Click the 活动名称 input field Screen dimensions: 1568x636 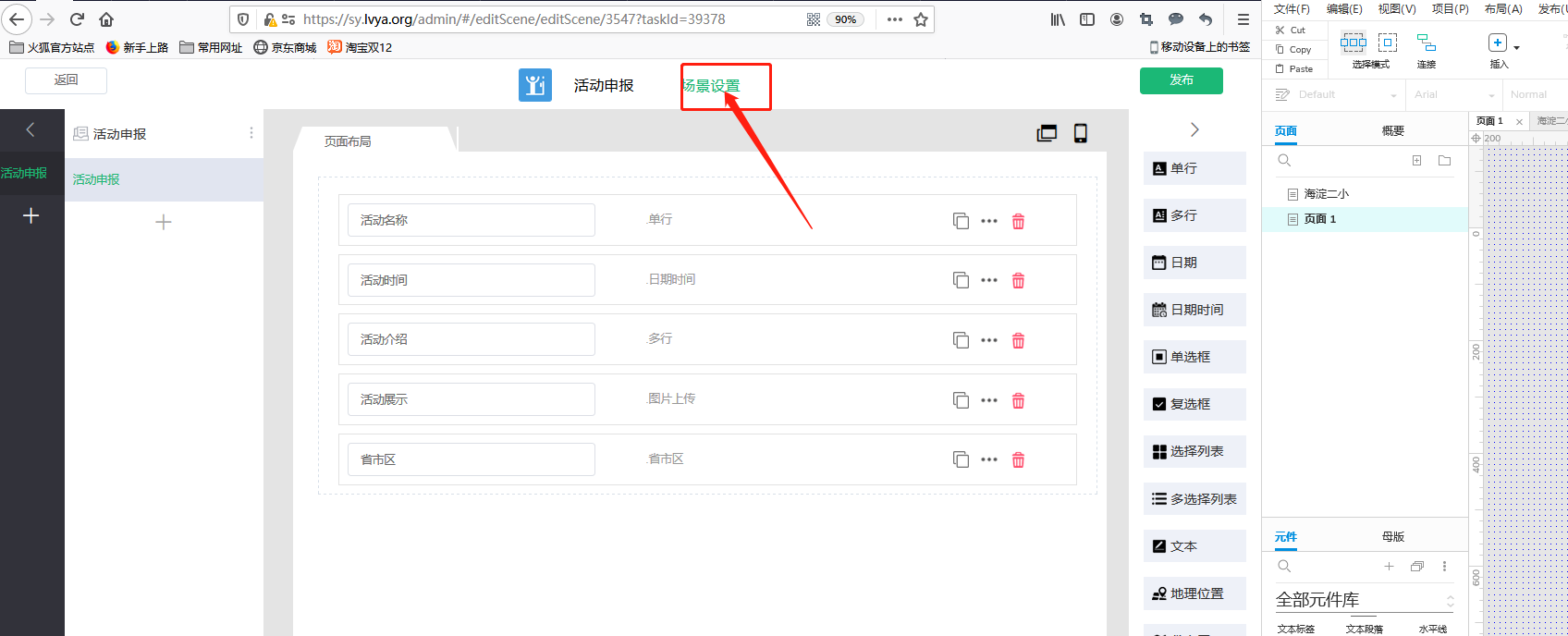click(472, 220)
